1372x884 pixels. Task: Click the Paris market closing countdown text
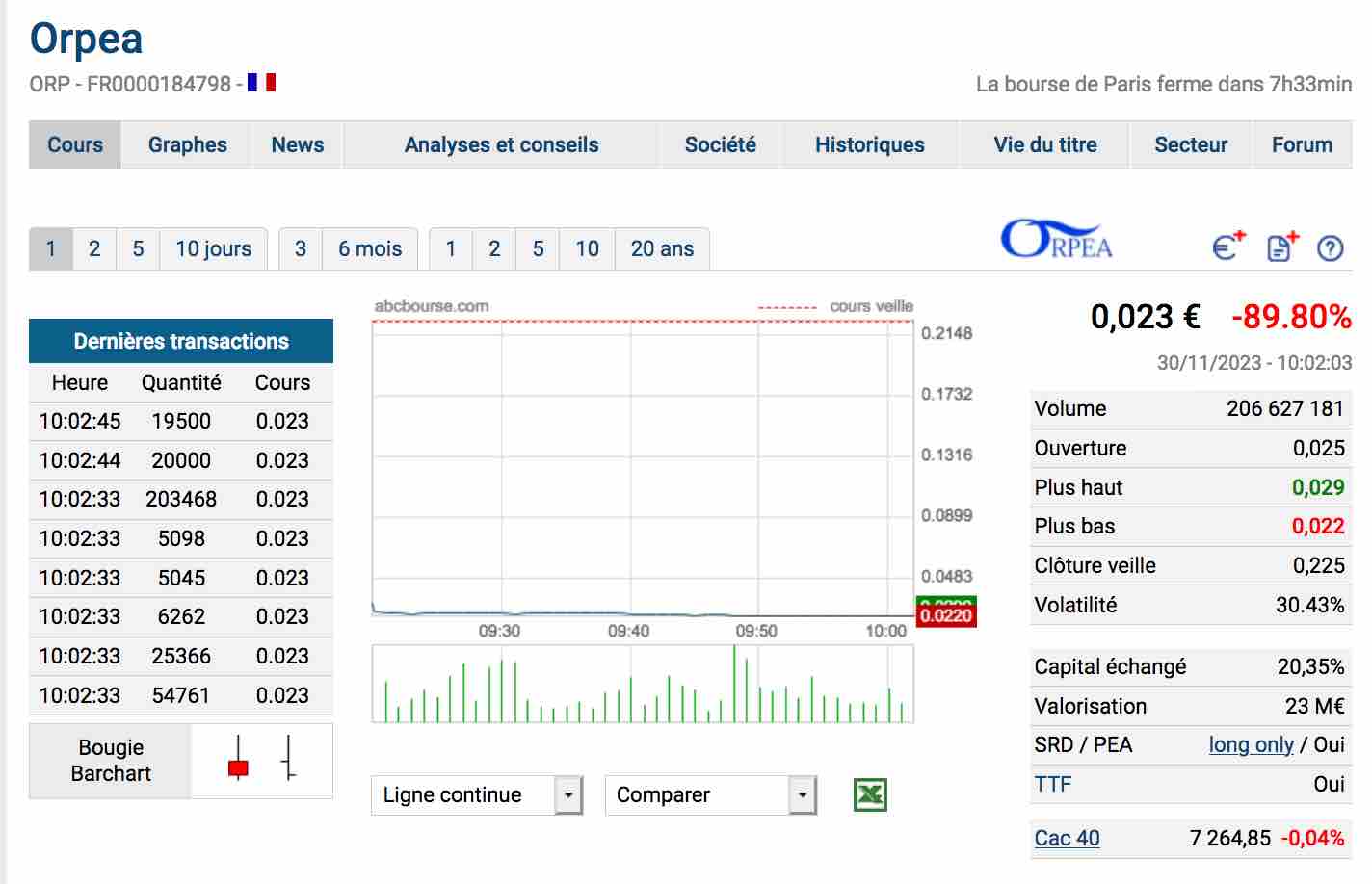click(1164, 84)
